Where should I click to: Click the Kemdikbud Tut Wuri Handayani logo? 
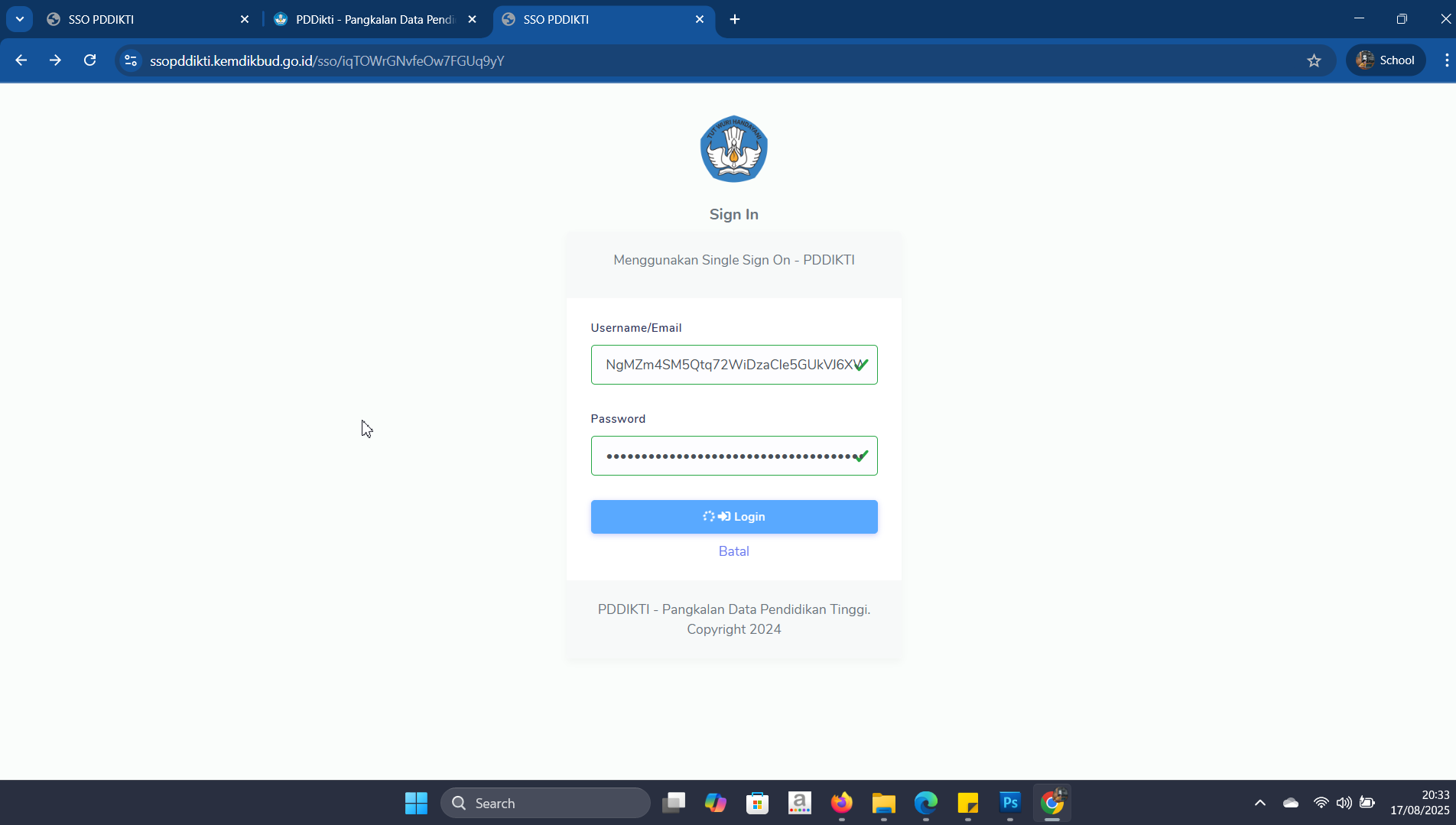pos(734,148)
